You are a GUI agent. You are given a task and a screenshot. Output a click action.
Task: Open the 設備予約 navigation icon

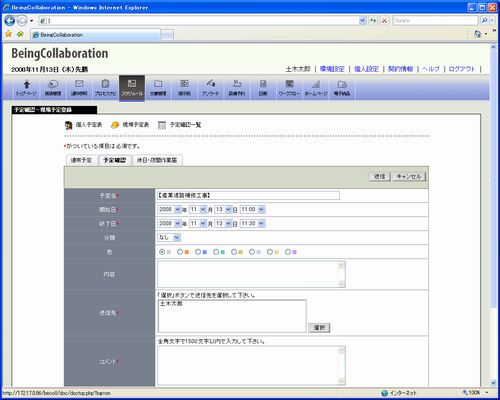237,88
